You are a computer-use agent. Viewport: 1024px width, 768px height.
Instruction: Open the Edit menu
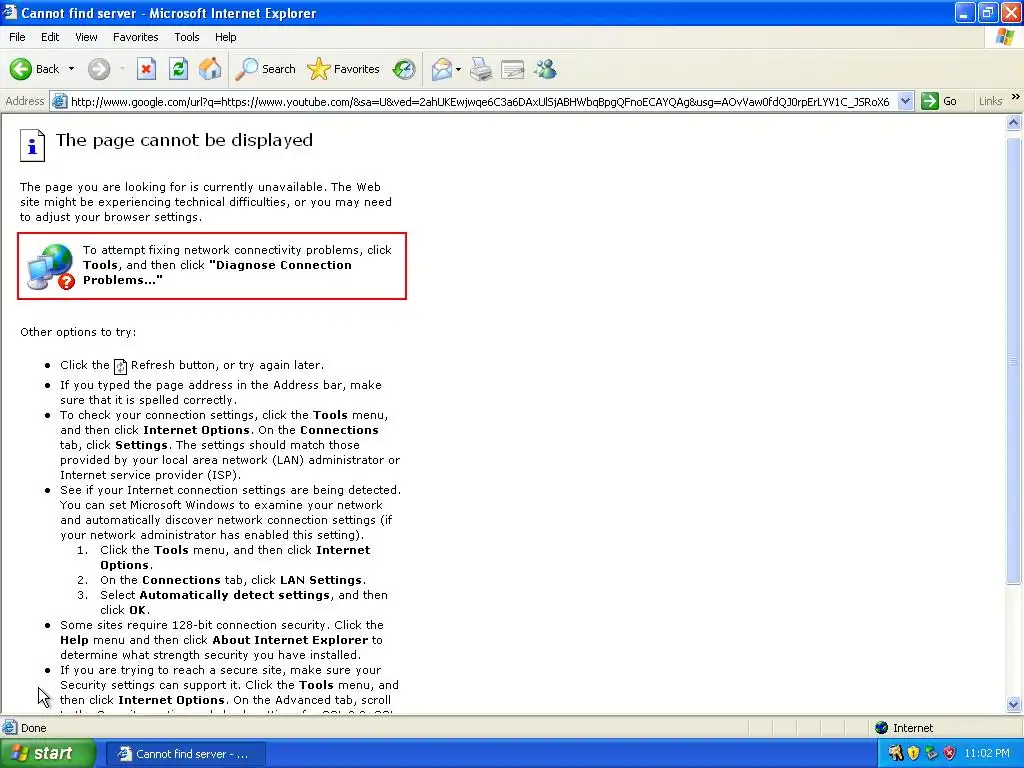[50, 37]
